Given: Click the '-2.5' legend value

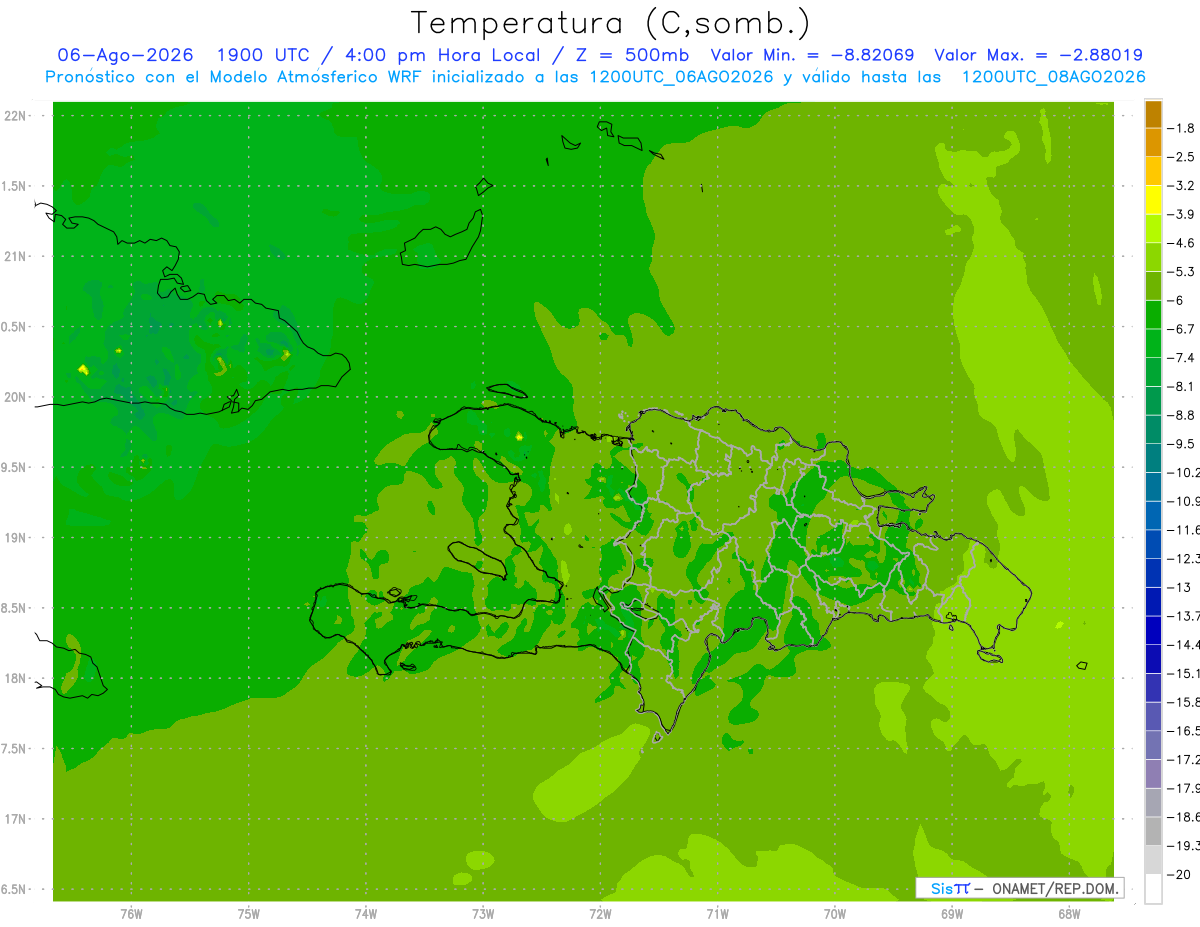Looking at the screenshot, I should tap(1183, 157).
